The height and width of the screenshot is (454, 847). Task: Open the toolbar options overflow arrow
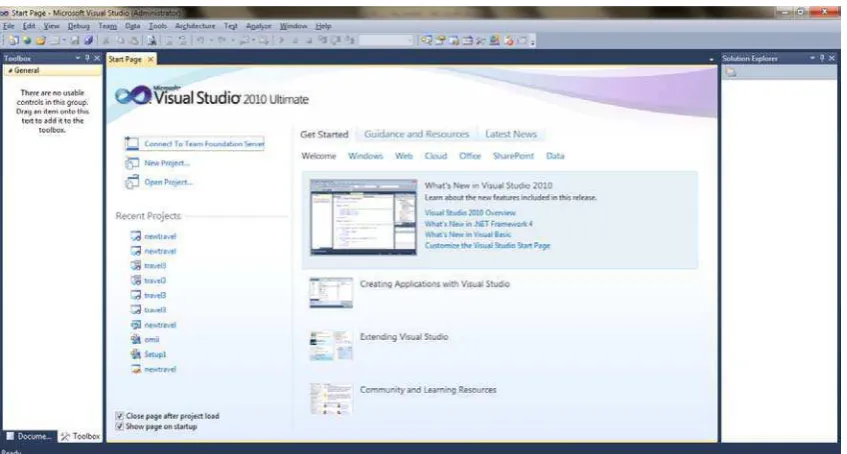(533, 42)
